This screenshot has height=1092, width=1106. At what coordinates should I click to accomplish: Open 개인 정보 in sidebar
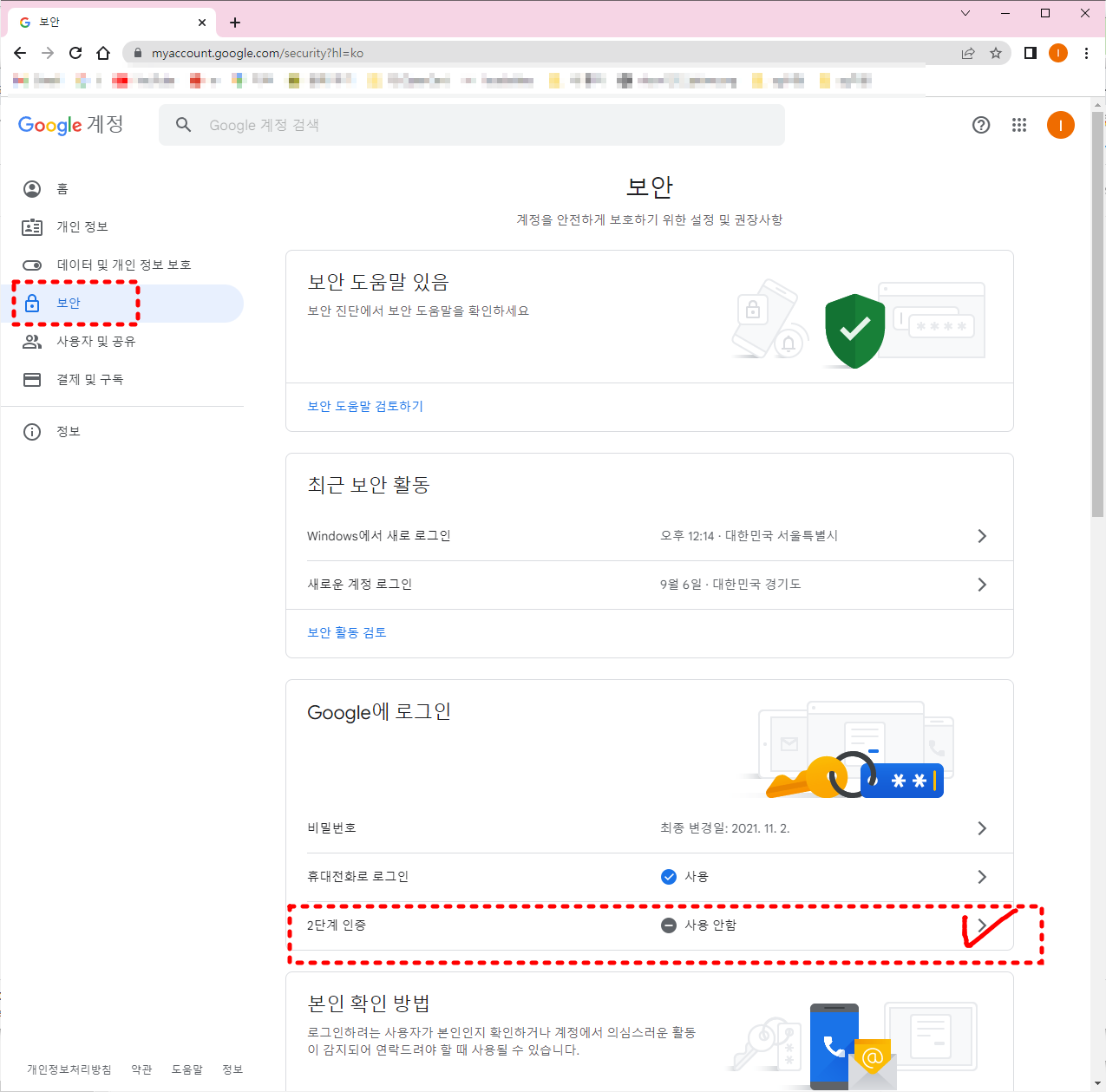point(122,227)
